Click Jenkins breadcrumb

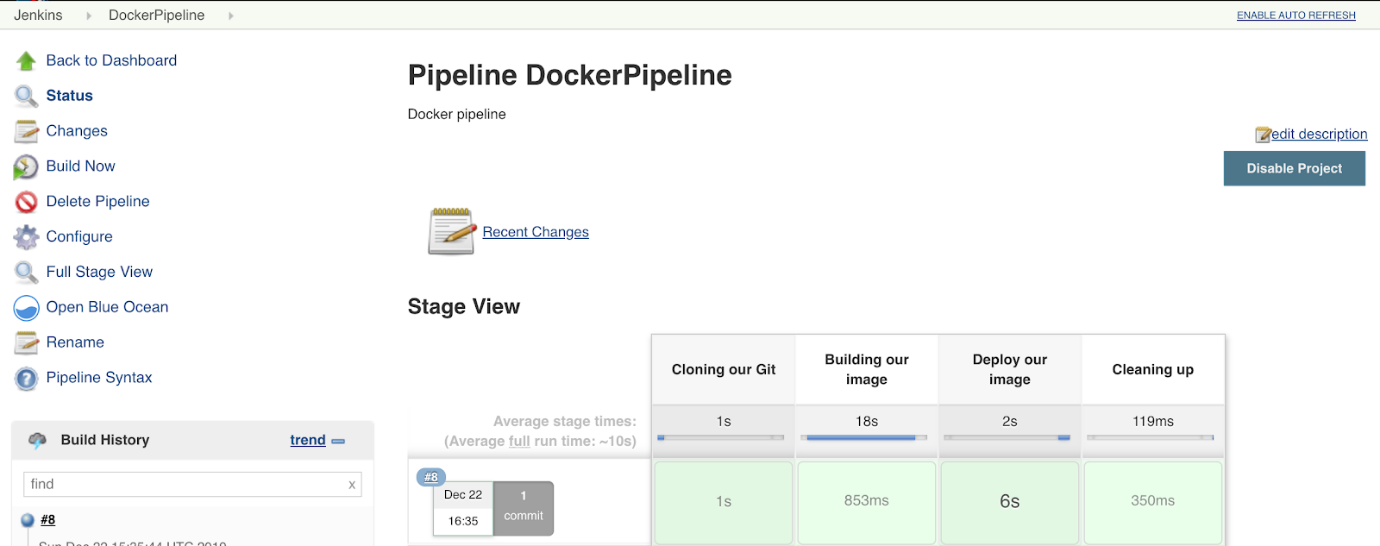[x=39, y=15]
